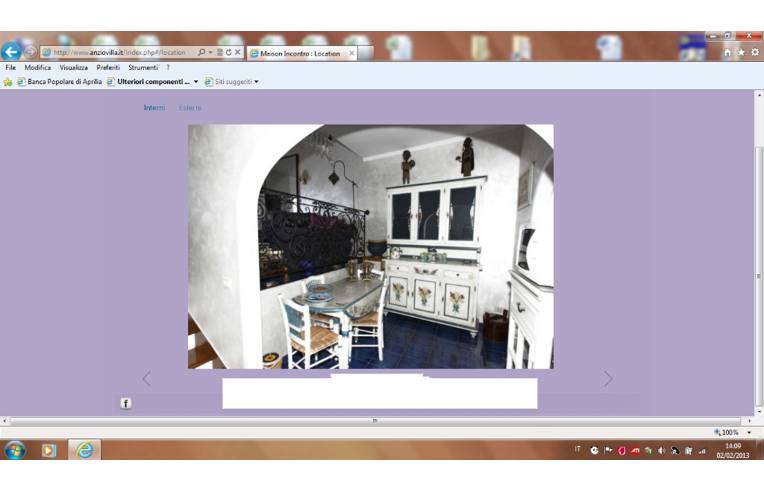764x492 pixels.
Task: Expand the Ulteriori componenti dropdown arrow
Action: tap(196, 81)
